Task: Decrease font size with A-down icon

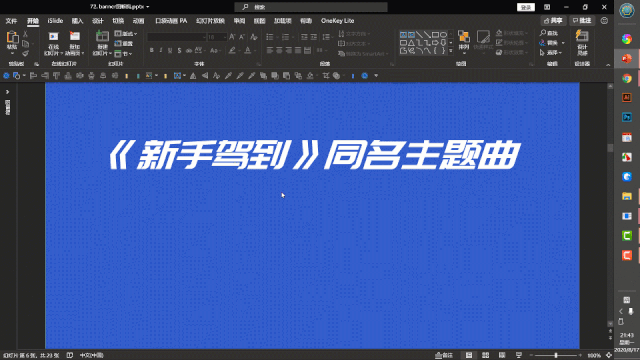Action: pos(242,37)
